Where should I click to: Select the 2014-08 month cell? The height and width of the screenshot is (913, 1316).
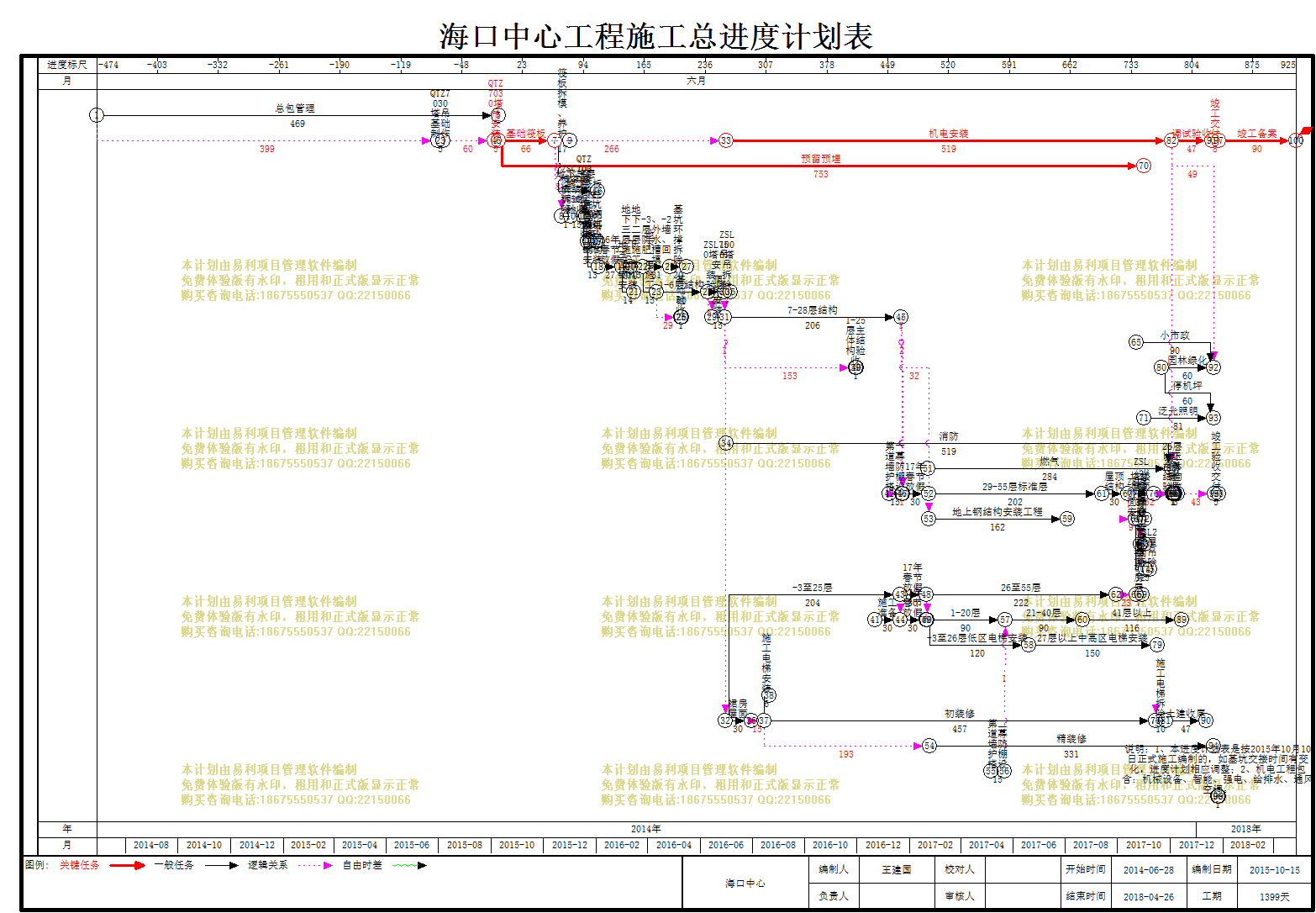pyautogui.click(x=151, y=845)
